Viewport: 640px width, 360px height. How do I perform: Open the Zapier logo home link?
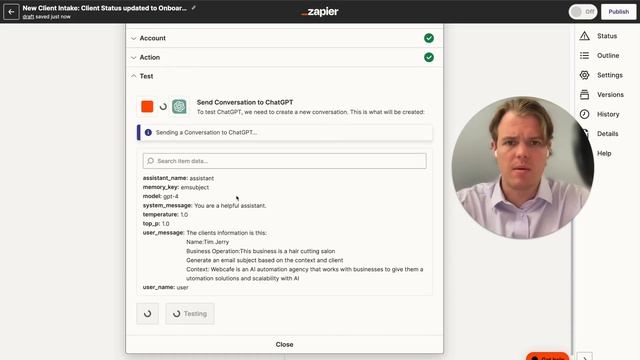320,12
